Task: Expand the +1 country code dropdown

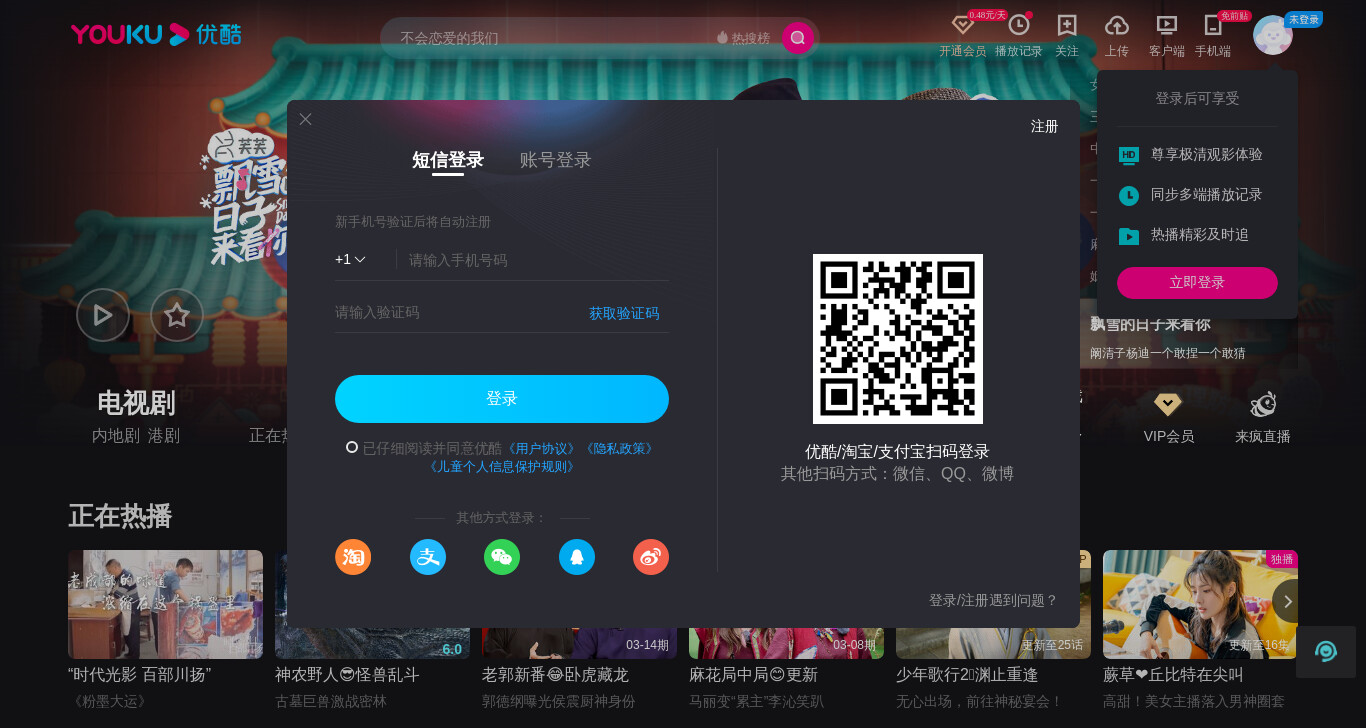Action: pyautogui.click(x=350, y=259)
